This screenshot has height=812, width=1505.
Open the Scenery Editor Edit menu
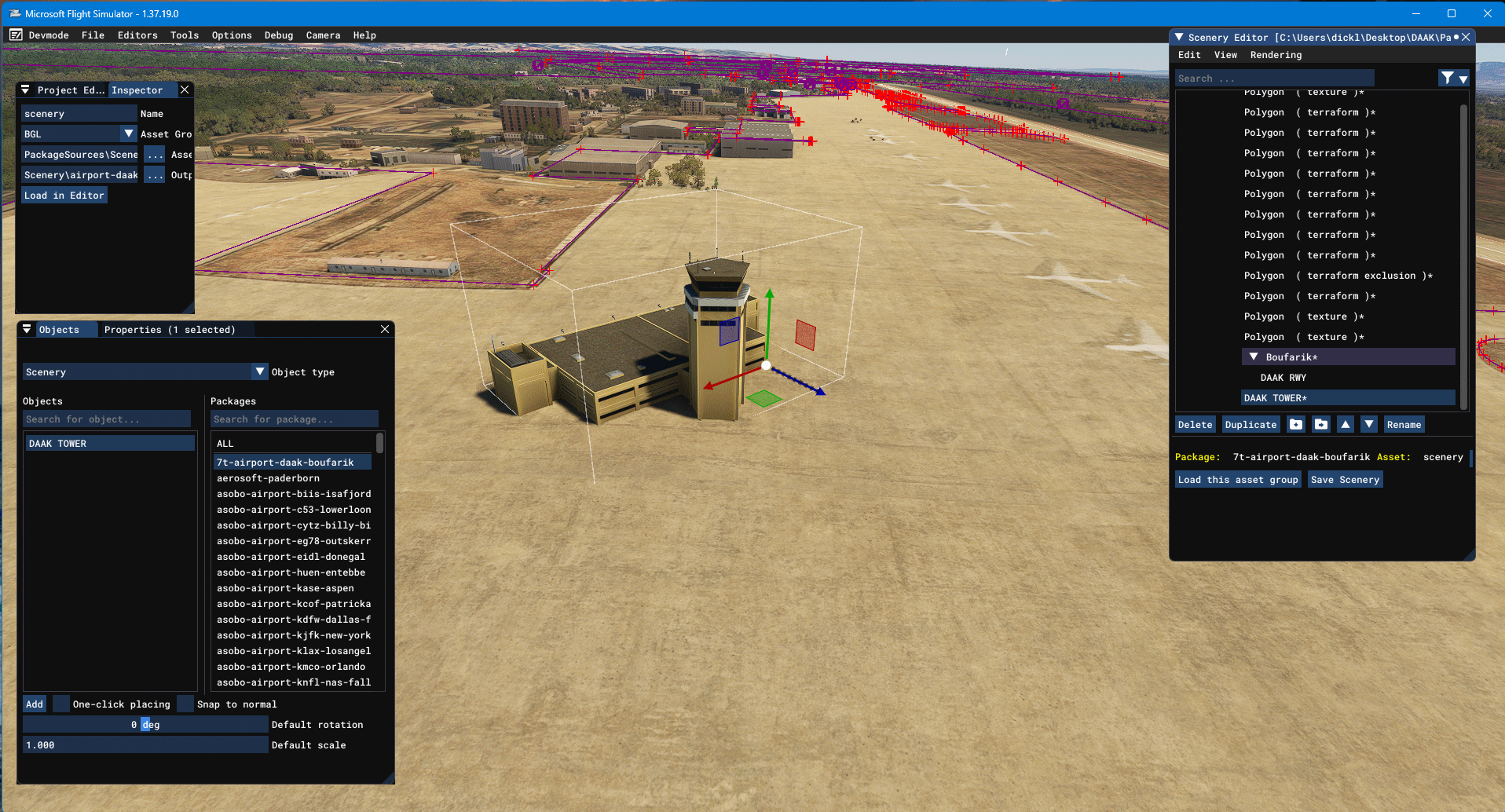pyautogui.click(x=1189, y=55)
